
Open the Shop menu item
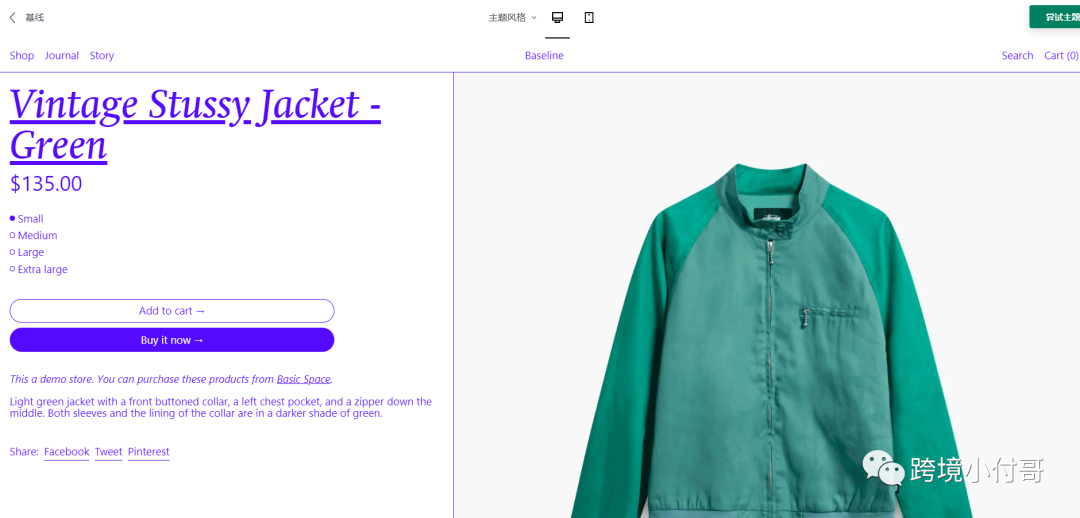click(21, 56)
